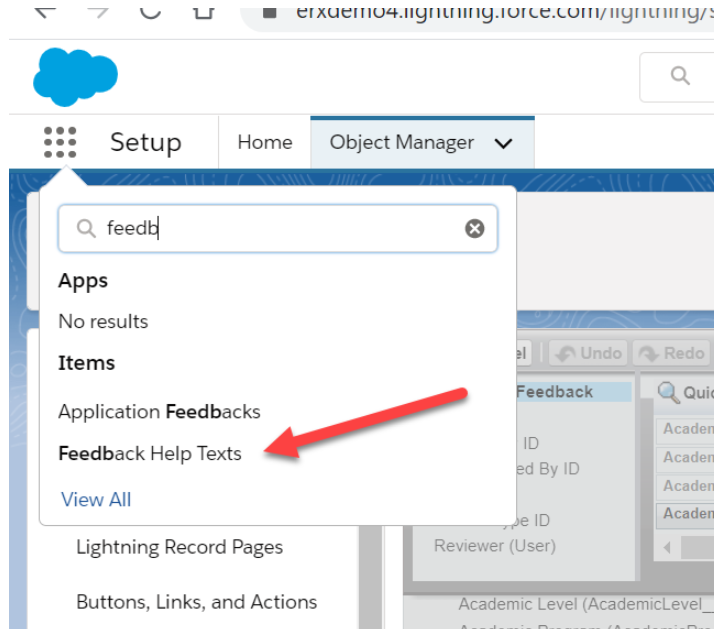725x634 pixels.
Task: Open the Object Manager tab
Action: 402,143
